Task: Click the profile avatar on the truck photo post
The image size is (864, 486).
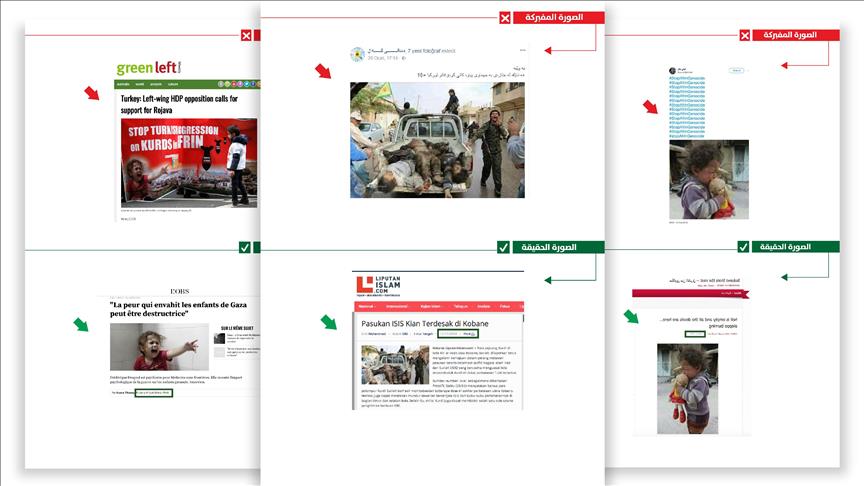Action: [x=357, y=54]
